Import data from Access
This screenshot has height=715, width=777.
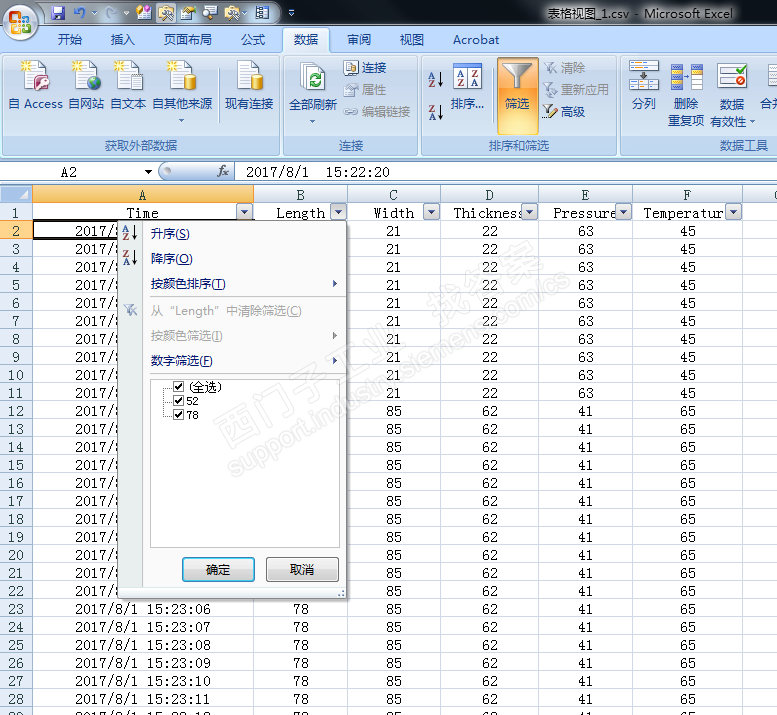coord(36,84)
